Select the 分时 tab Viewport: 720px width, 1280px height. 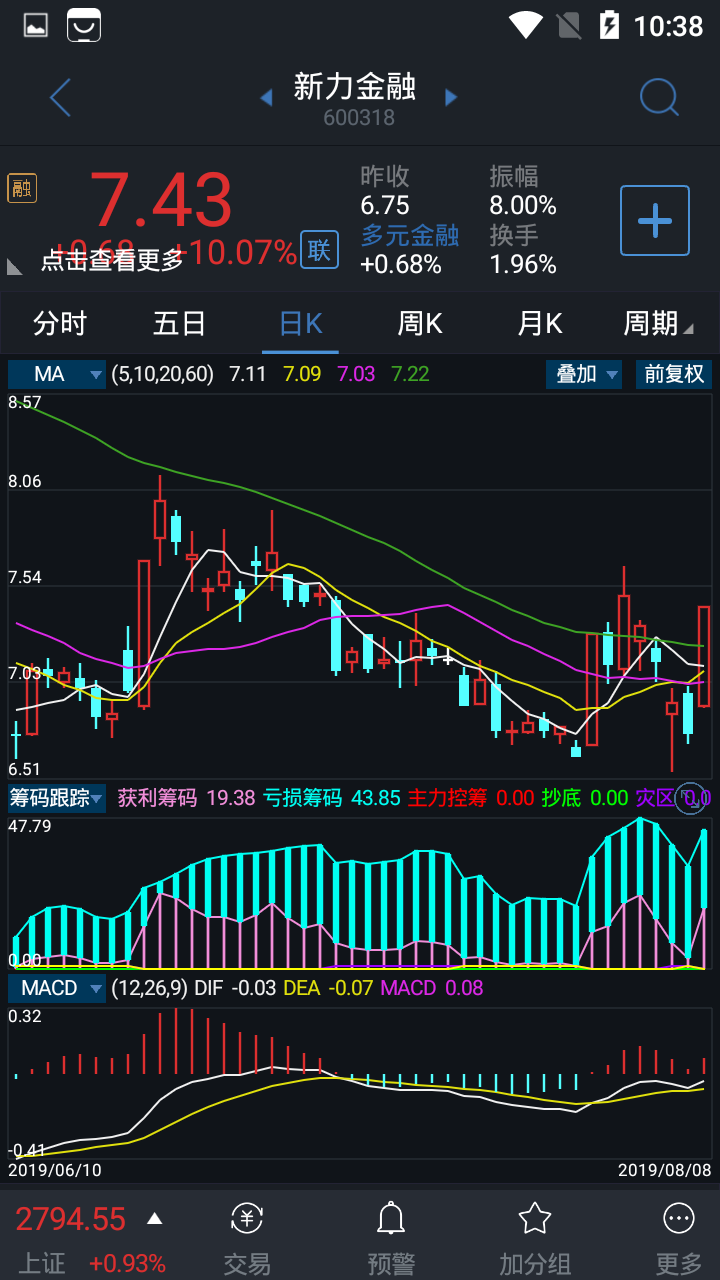click(x=60, y=323)
